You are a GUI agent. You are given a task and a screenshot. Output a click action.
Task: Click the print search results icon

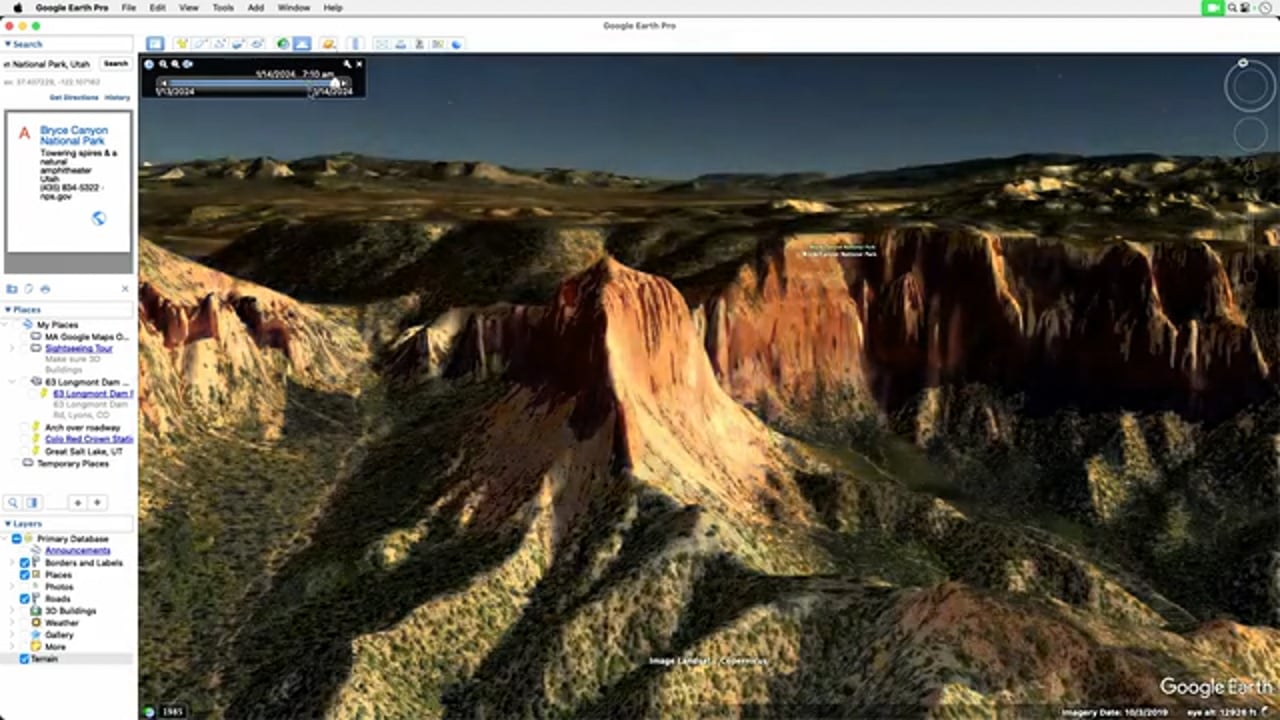(x=45, y=289)
